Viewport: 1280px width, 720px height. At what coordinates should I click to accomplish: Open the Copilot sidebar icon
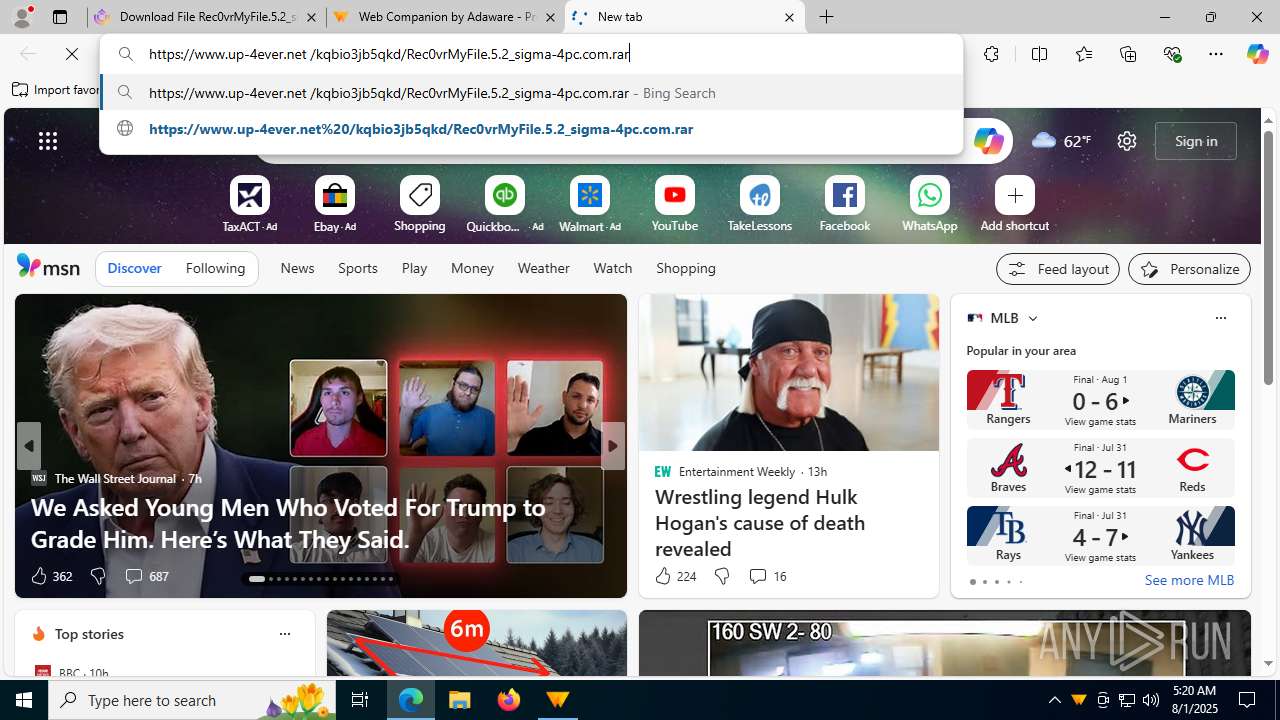coord(1257,54)
